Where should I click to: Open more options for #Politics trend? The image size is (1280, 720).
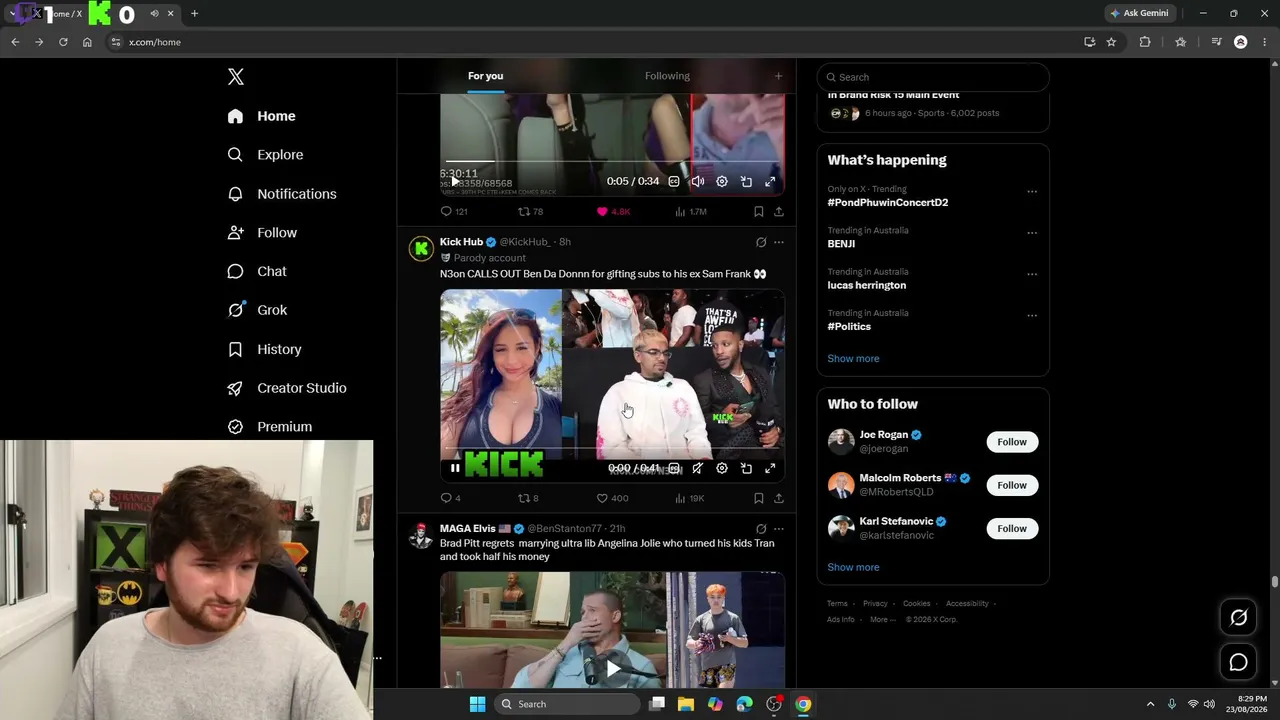(1032, 316)
